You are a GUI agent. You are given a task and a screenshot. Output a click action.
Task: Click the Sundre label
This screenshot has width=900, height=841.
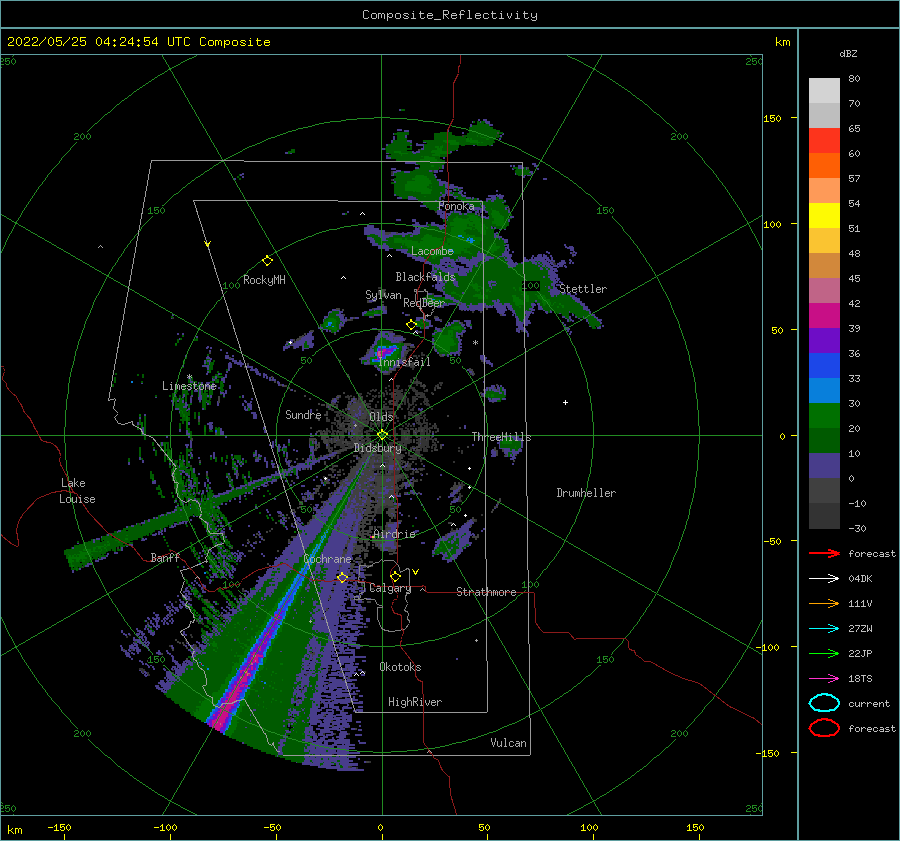(x=303, y=414)
